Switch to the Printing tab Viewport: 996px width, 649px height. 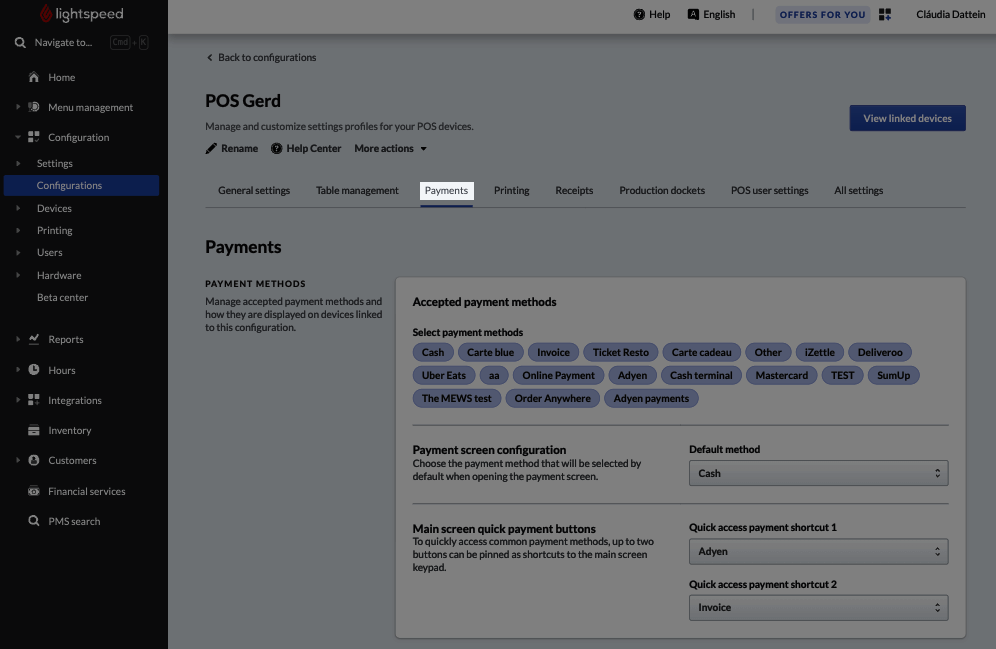point(511,190)
